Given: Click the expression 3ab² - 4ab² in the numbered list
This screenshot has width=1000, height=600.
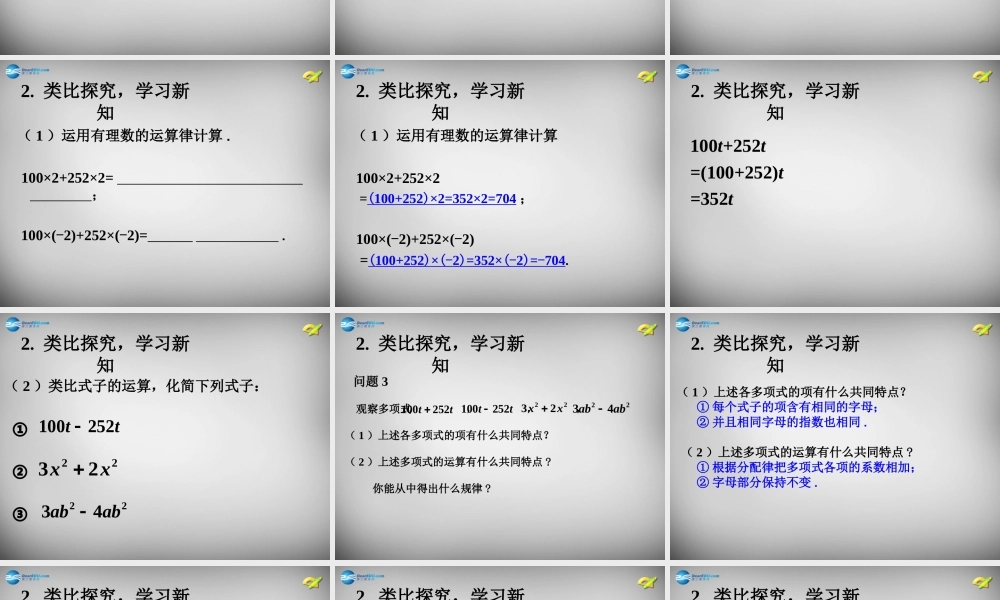Looking at the screenshot, I should tap(84, 511).
